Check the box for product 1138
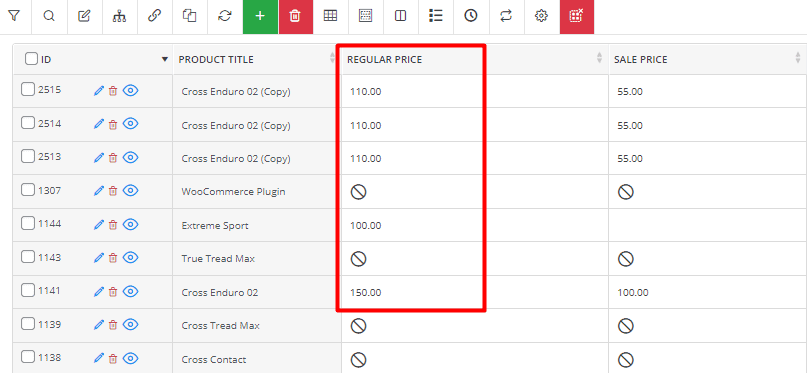Image resolution: width=807 pixels, height=373 pixels. tap(28, 357)
